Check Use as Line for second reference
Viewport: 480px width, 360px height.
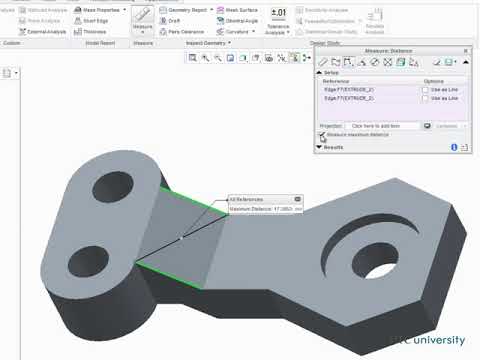point(425,99)
